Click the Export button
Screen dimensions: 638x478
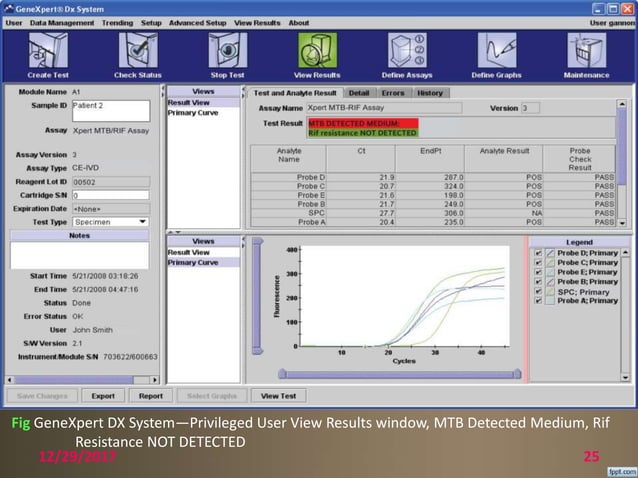click(103, 396)
